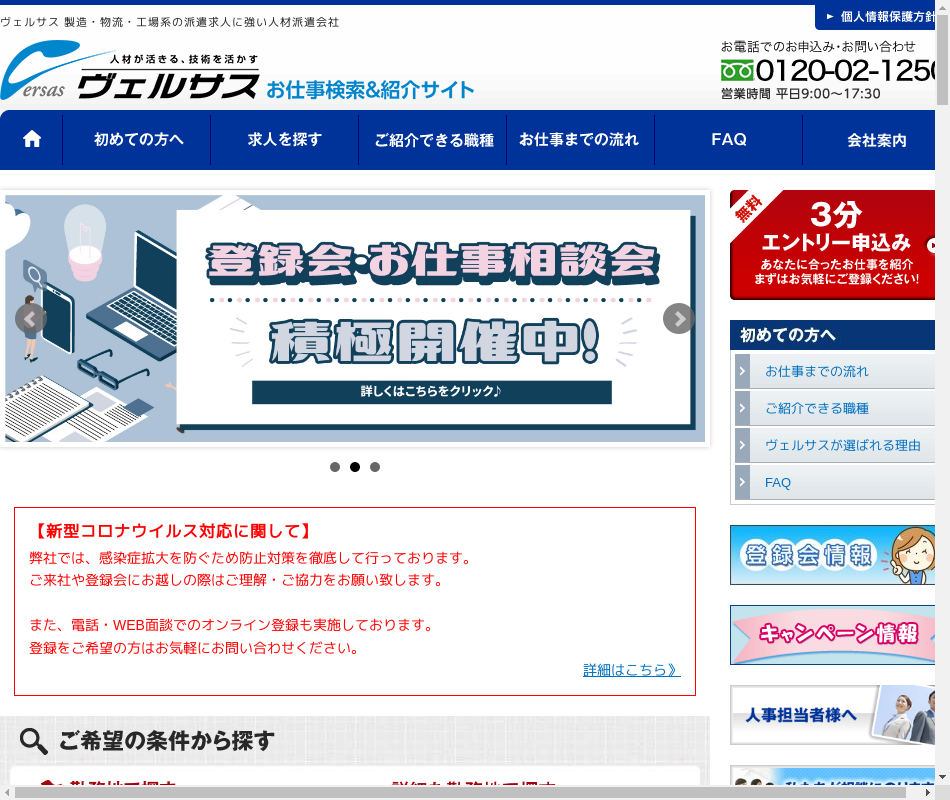The width and height of the screenshot is (950, 800).
Task: Open 求人を探す menu item
Action: point(285,139)
